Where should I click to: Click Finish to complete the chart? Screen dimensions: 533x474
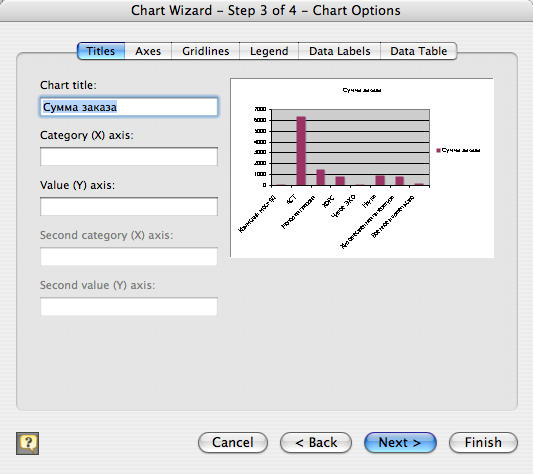[x=483, y=443]
